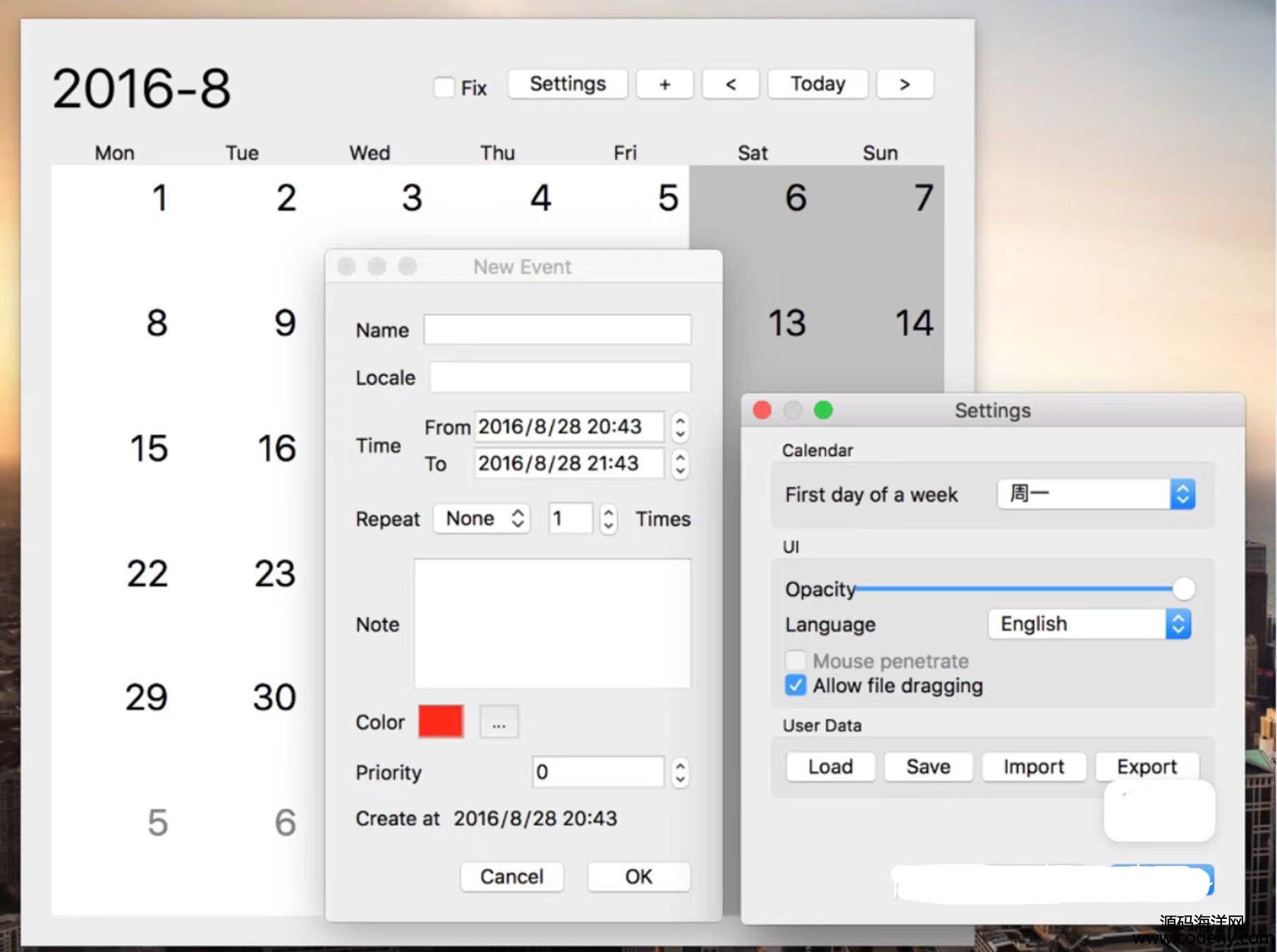Go to previous month with < button

(x=731, y=85)
